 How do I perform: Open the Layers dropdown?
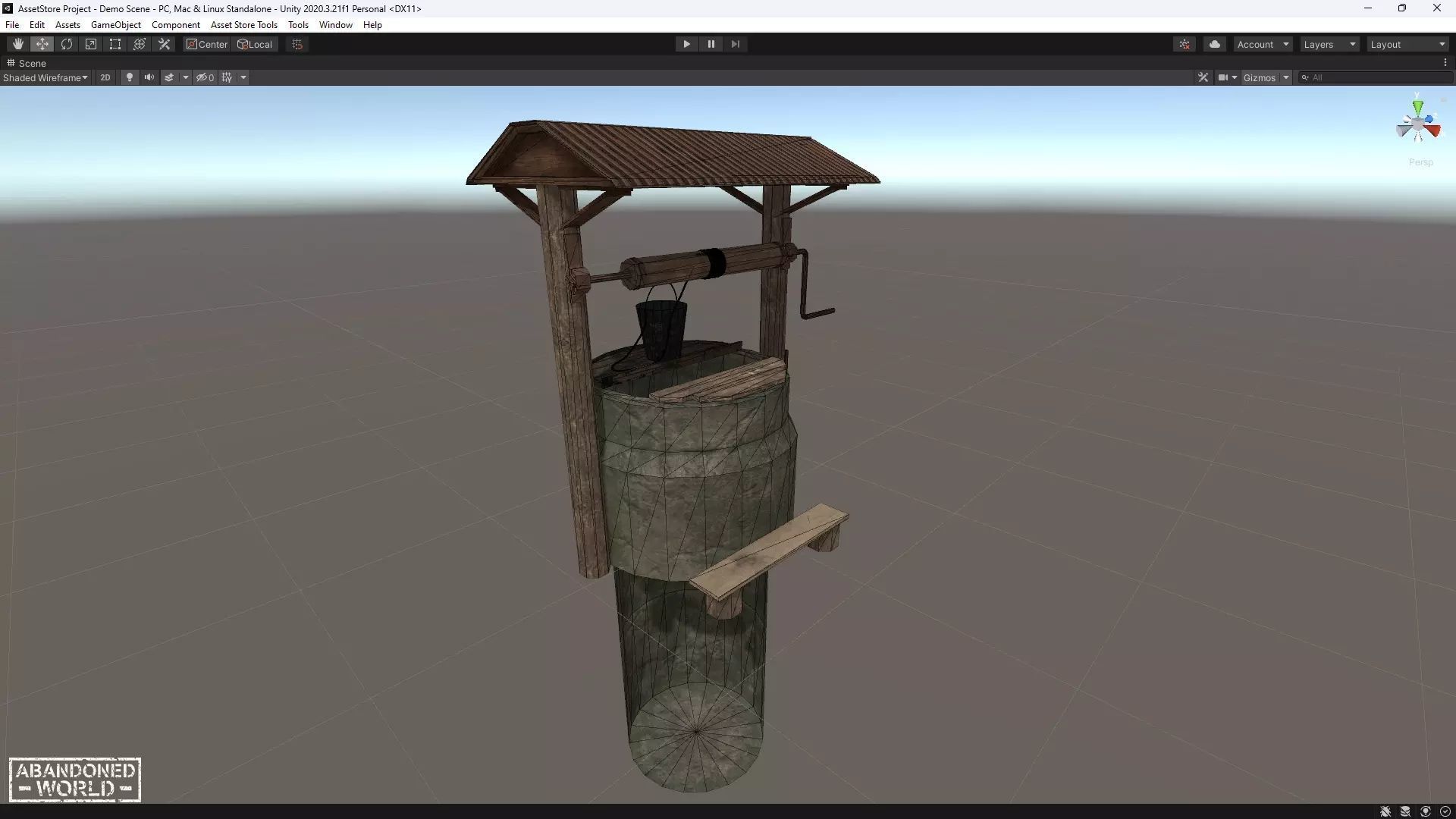pos(1329,44)
